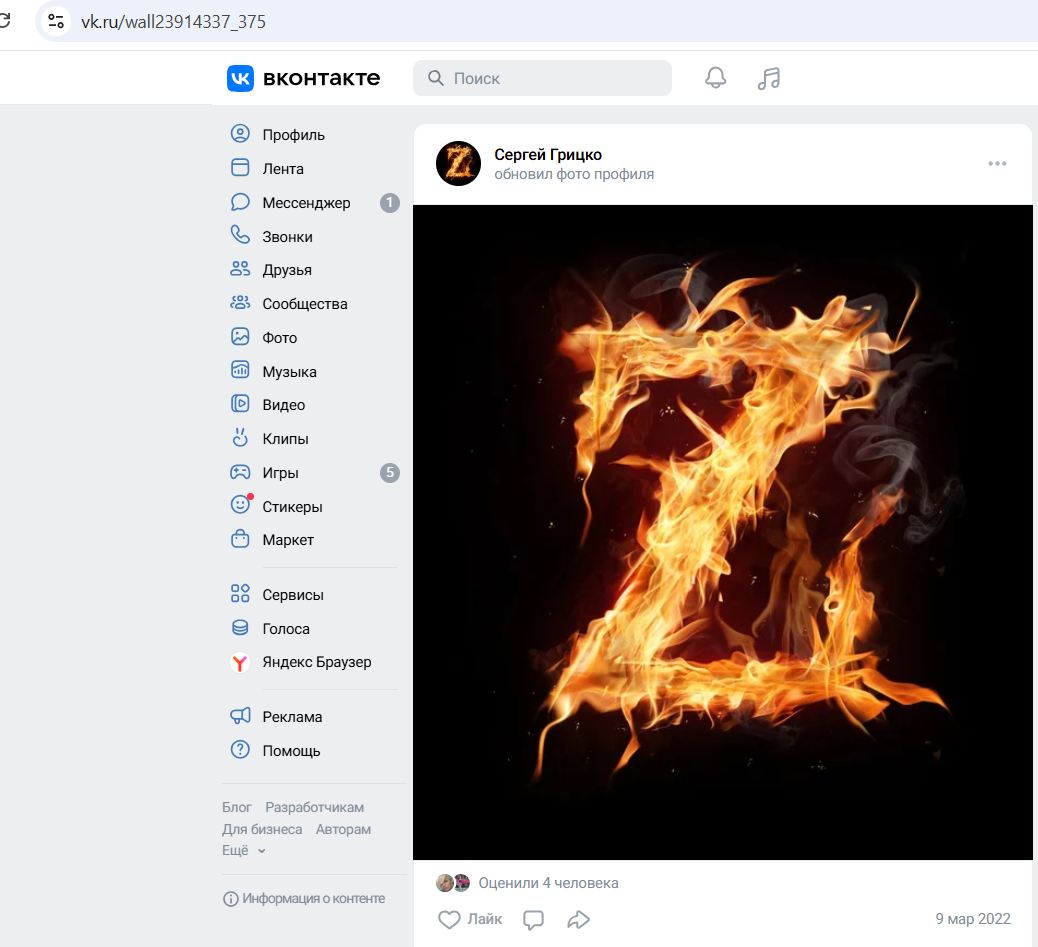Click the VK logo icon
This screenshot has height=947, width=1038.
tap(240, 78)
